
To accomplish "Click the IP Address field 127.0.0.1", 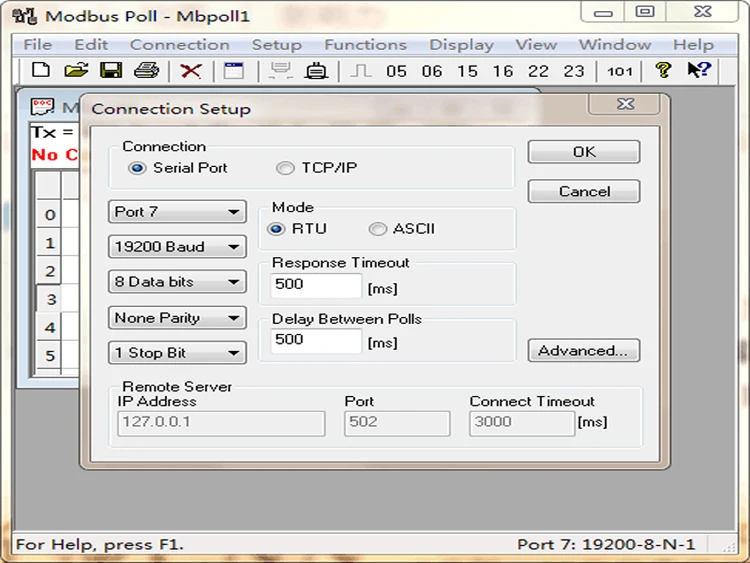I will click(x=221, y=423).
